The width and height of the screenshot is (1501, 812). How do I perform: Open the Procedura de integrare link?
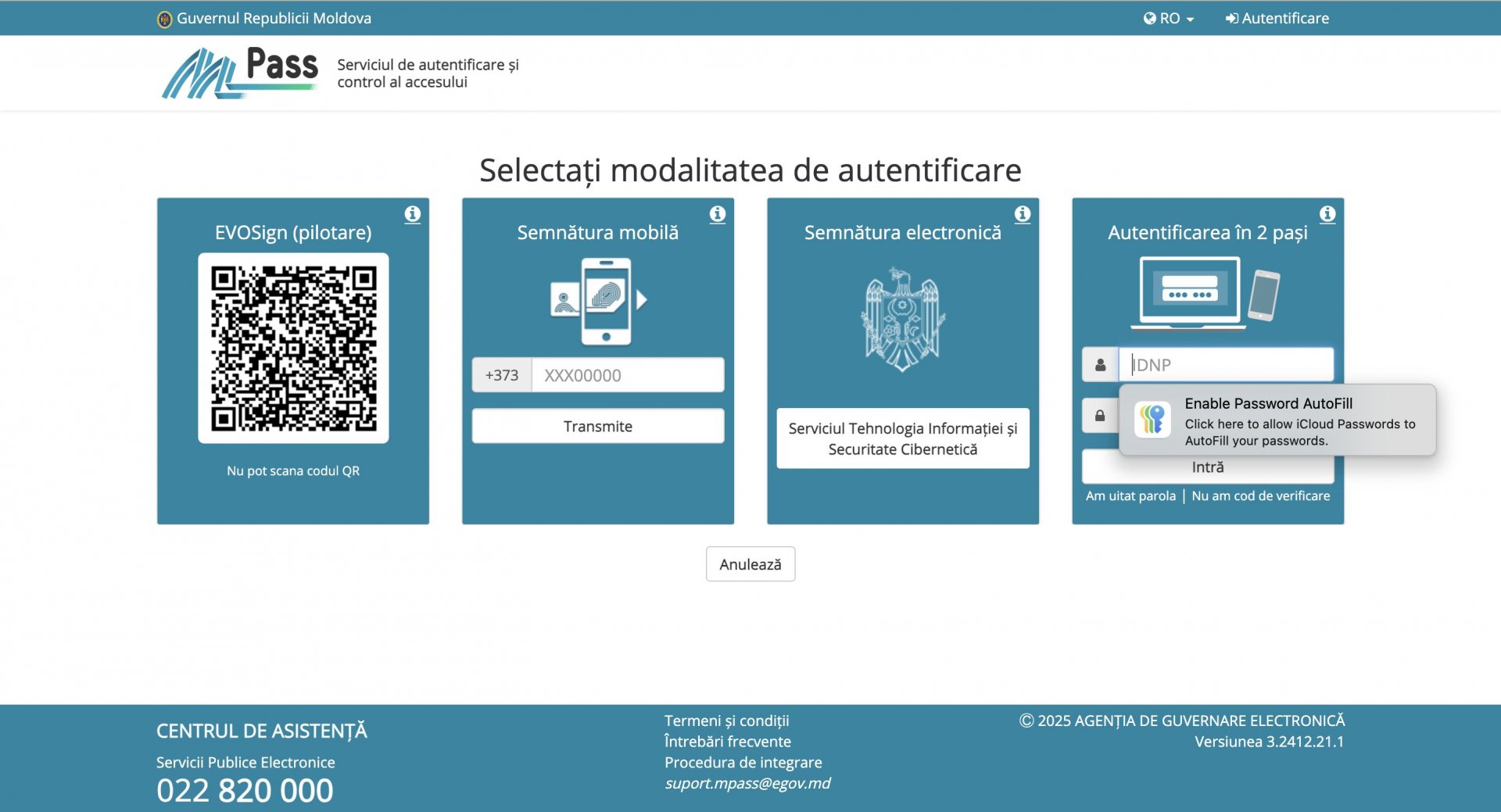coord(743,763)
